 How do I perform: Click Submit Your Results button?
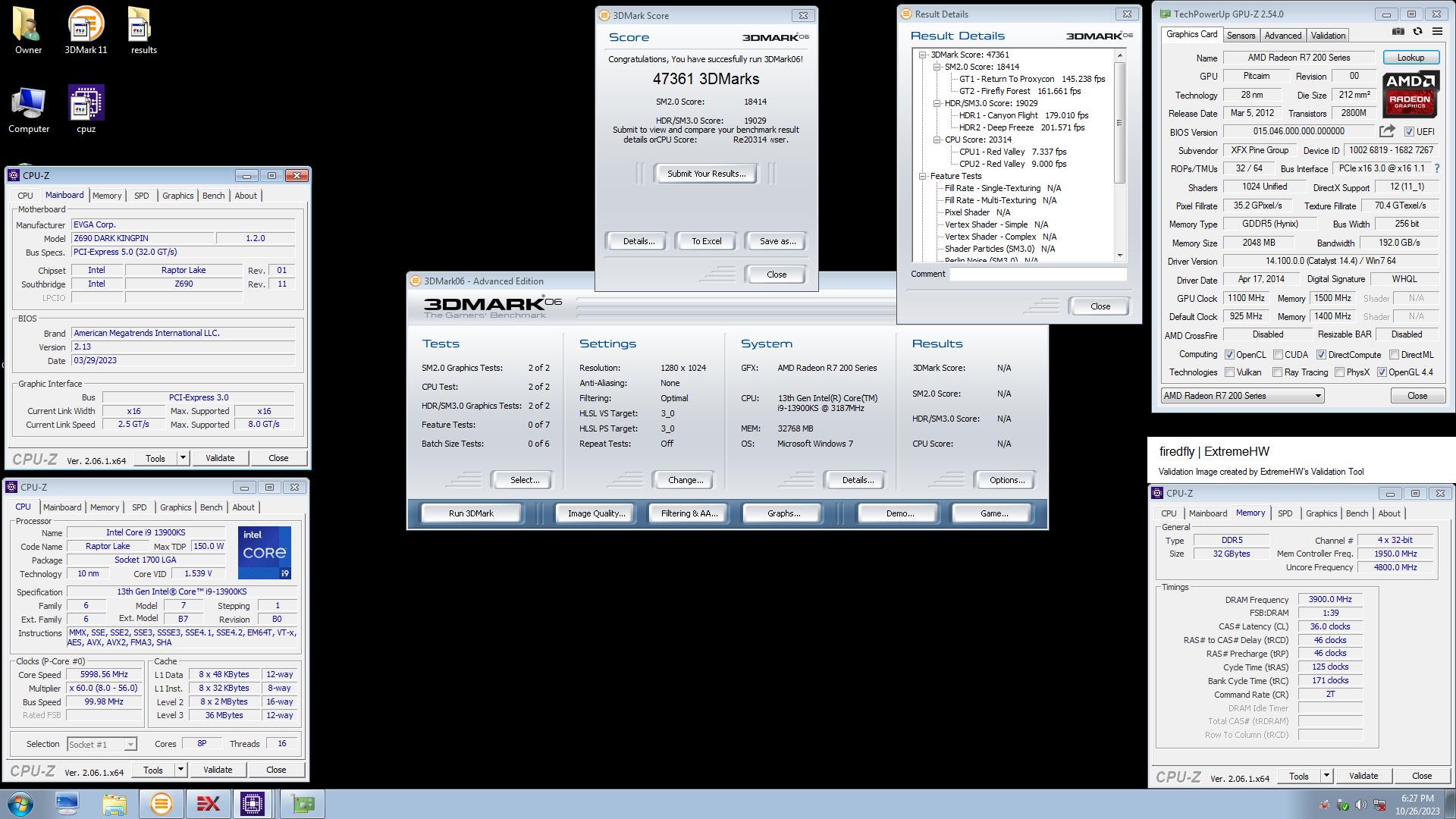pyautogui.click(x=706, y=174)
